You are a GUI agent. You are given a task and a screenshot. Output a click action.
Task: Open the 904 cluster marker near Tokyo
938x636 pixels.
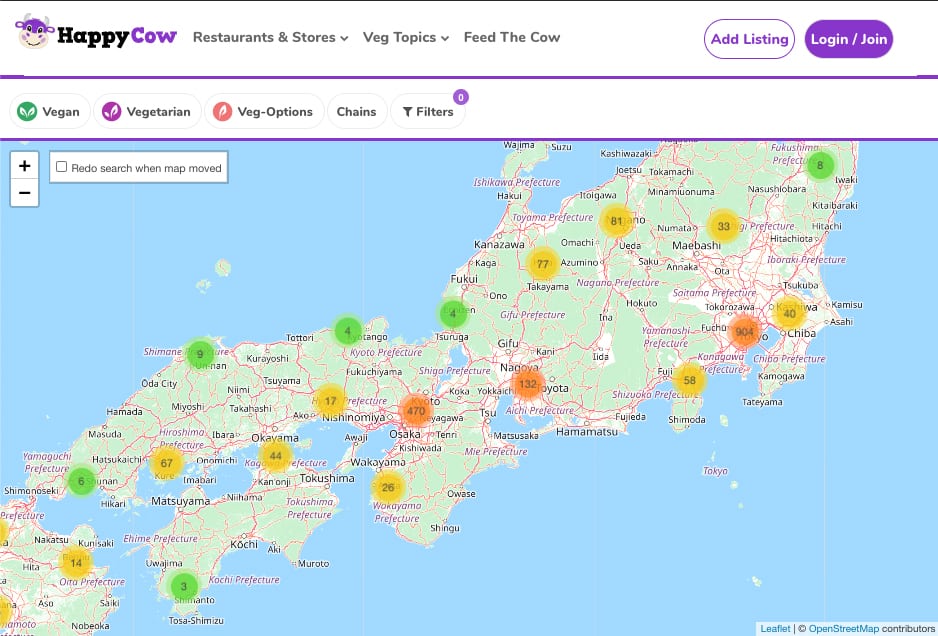(x=744, y=330)
